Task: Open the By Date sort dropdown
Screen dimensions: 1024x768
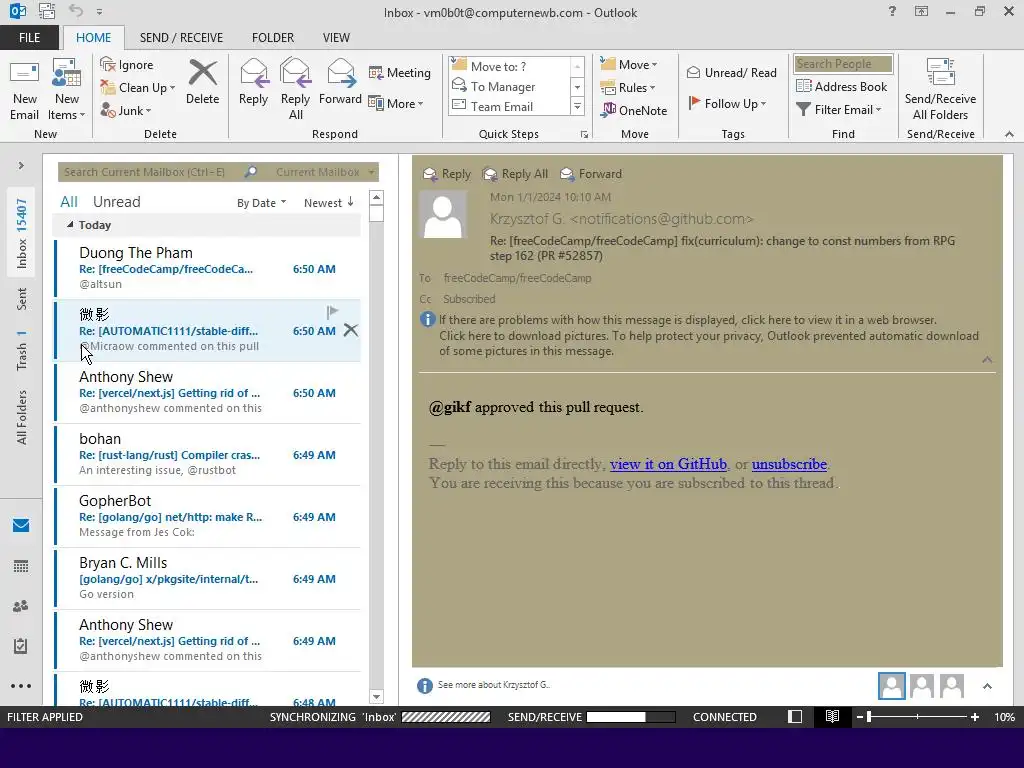Action: [261, 203]
